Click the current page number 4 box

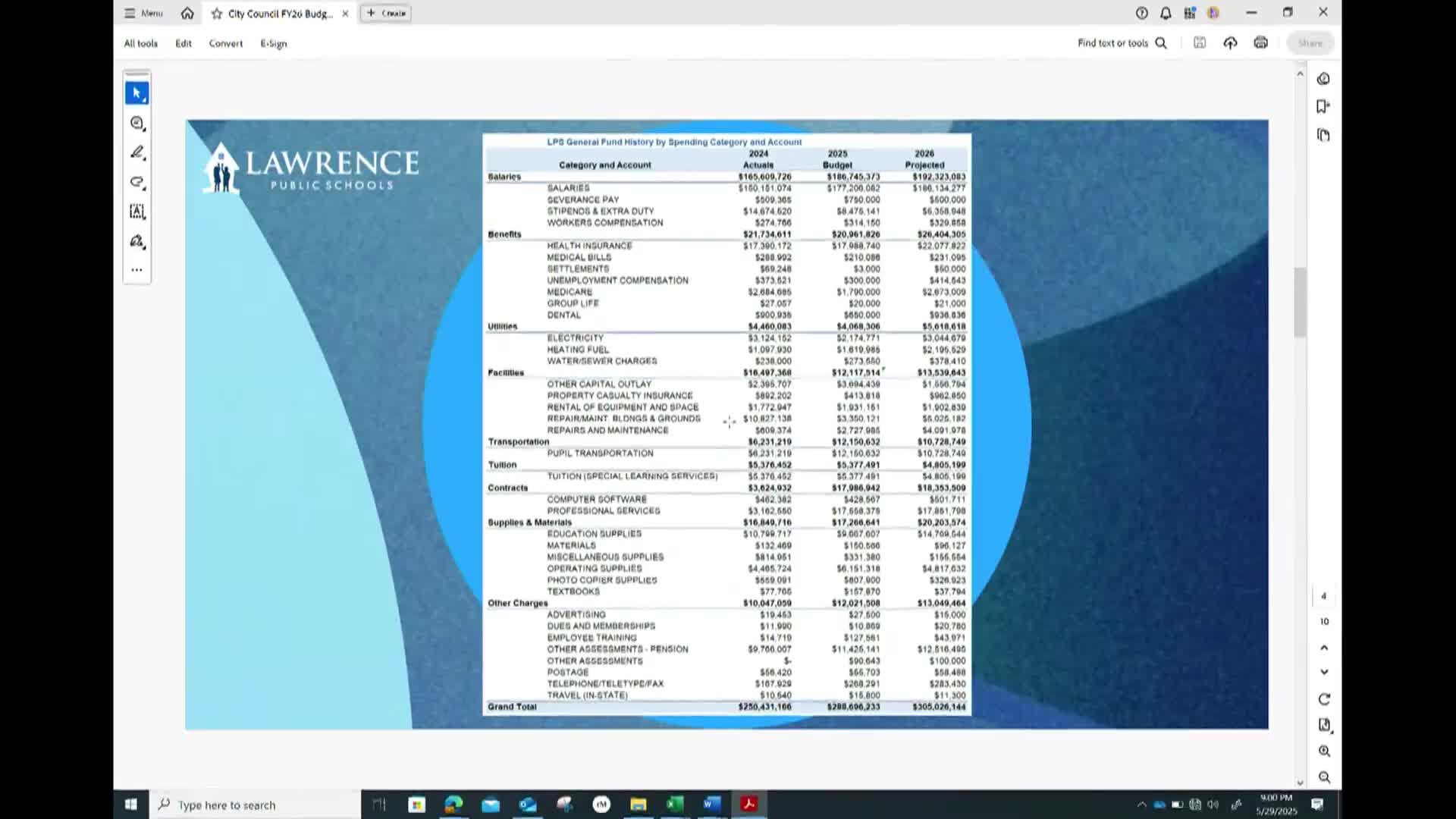click(x=1324, y=596)
